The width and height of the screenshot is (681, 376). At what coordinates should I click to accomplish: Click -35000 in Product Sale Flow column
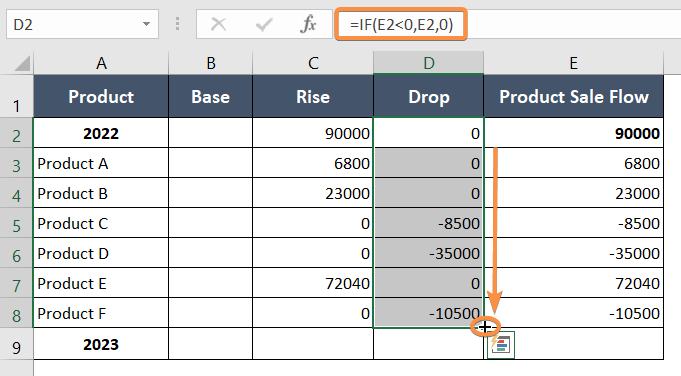pos(574,253)
